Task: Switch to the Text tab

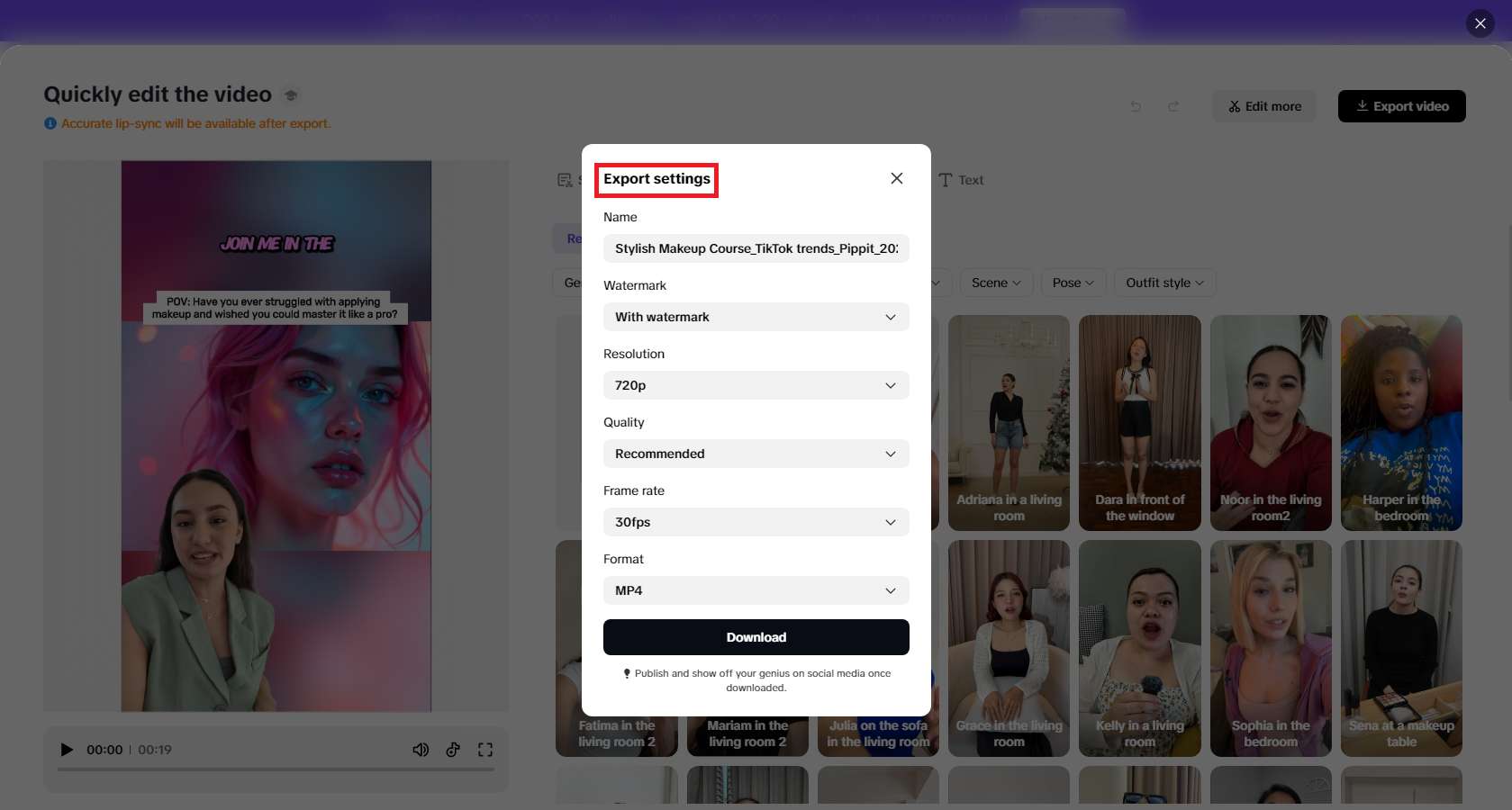Action: [x=962, y=179]
